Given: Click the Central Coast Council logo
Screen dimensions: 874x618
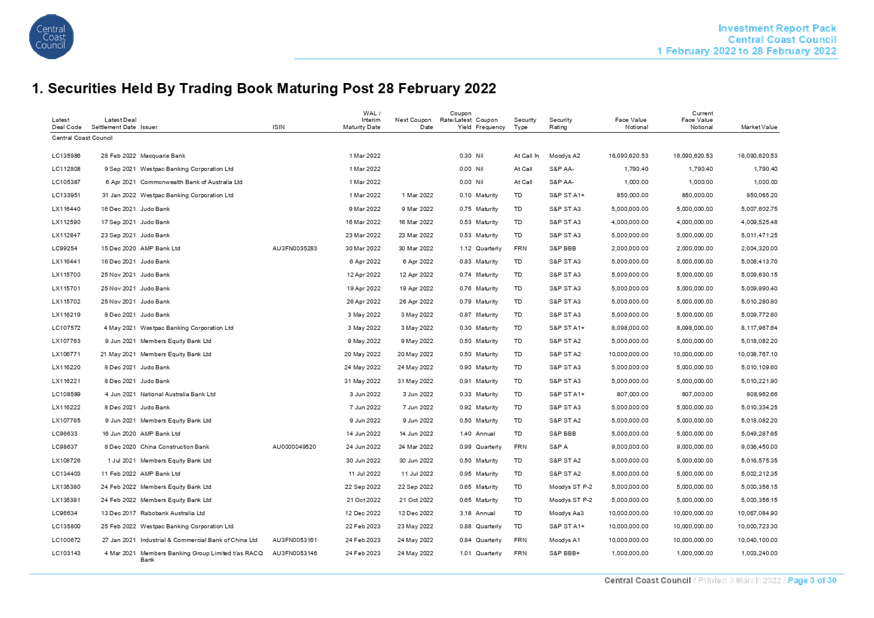Looking at the screenshot, I should (51, 37).
